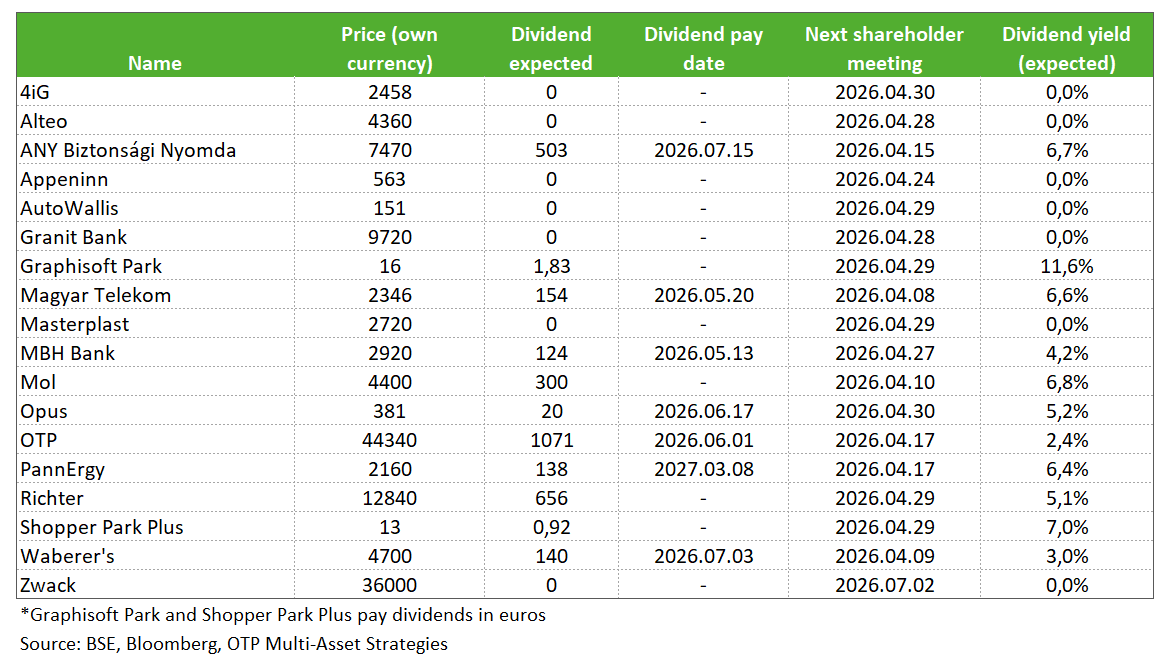Select the 'Shopper Park Plus' name cell
This screenshot has width=1154, height=657.
(155, 527)
